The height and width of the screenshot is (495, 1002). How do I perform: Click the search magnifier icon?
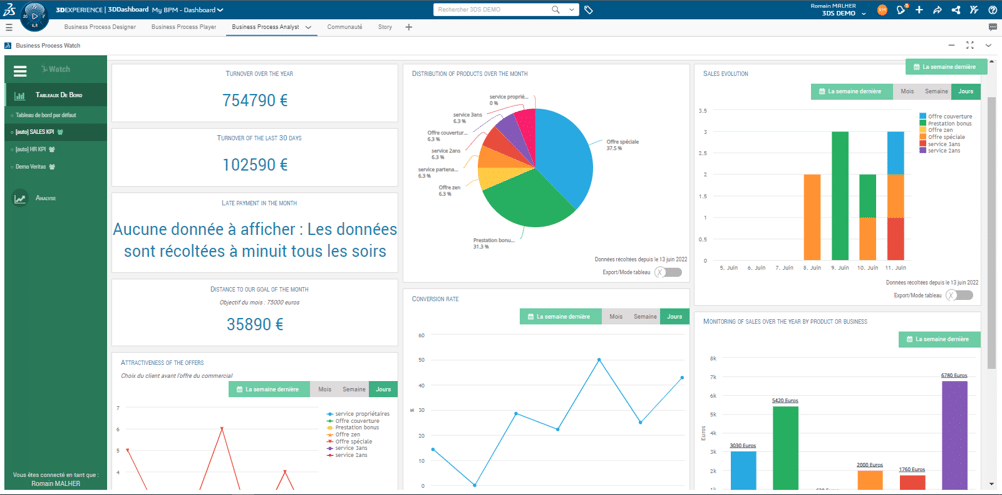555,10
